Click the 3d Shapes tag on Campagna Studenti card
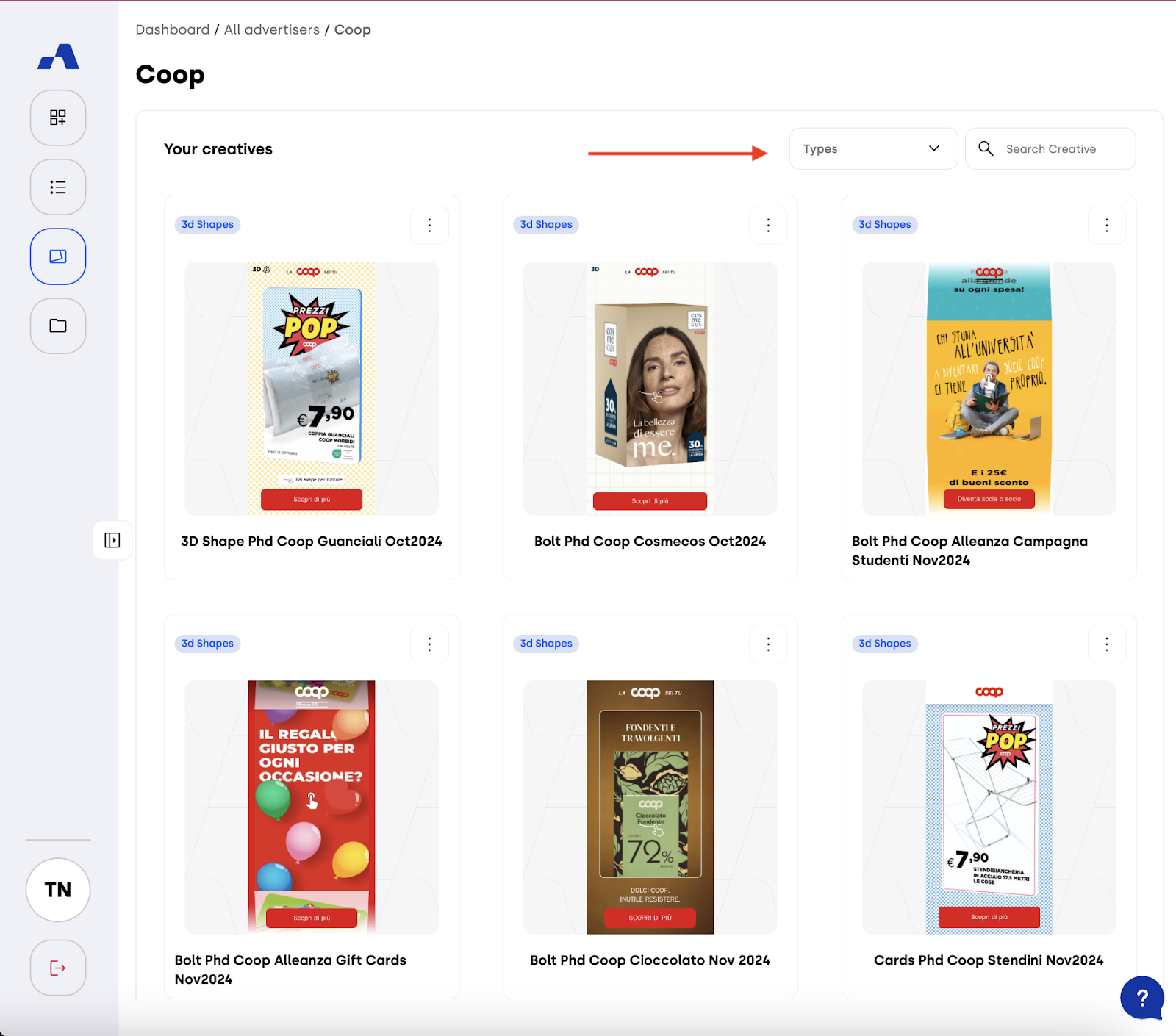Image resolution: width=1176 pixels, height=1036 pixels. 885,225
